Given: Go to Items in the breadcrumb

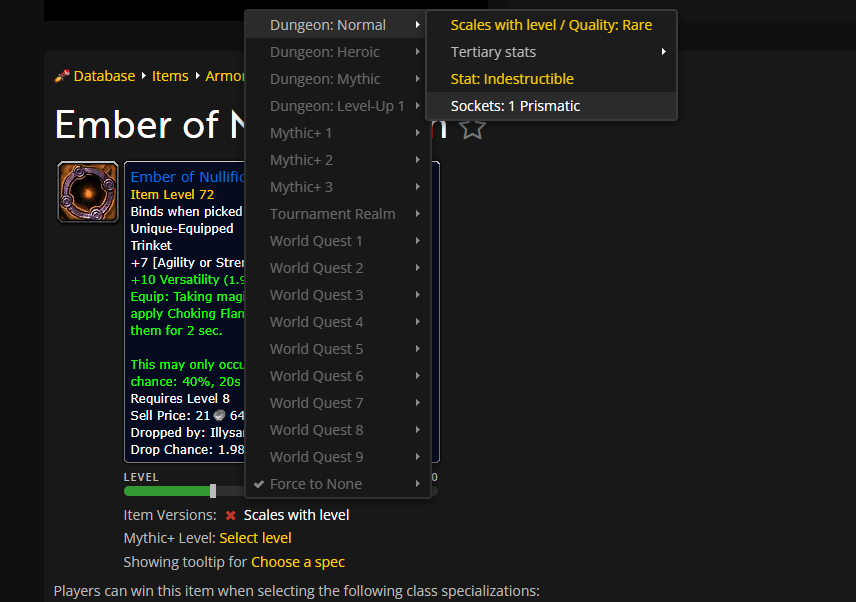Looking at the screenshot, I should (170, 76).
